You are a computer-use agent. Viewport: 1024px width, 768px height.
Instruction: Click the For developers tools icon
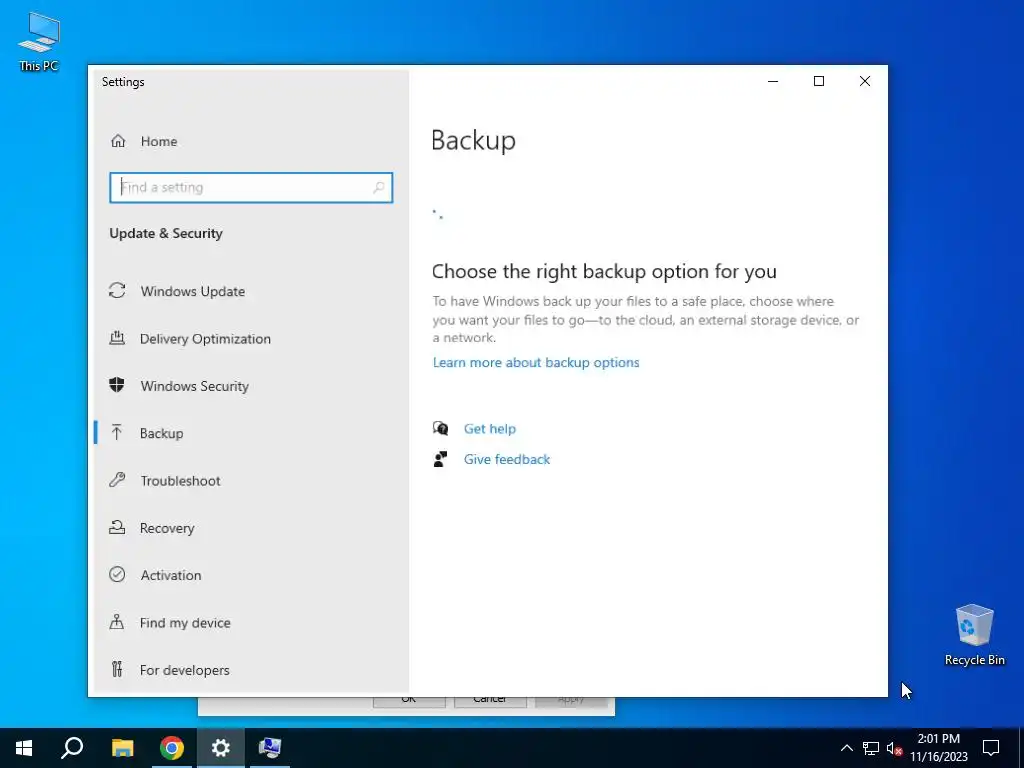click(117, 669)
